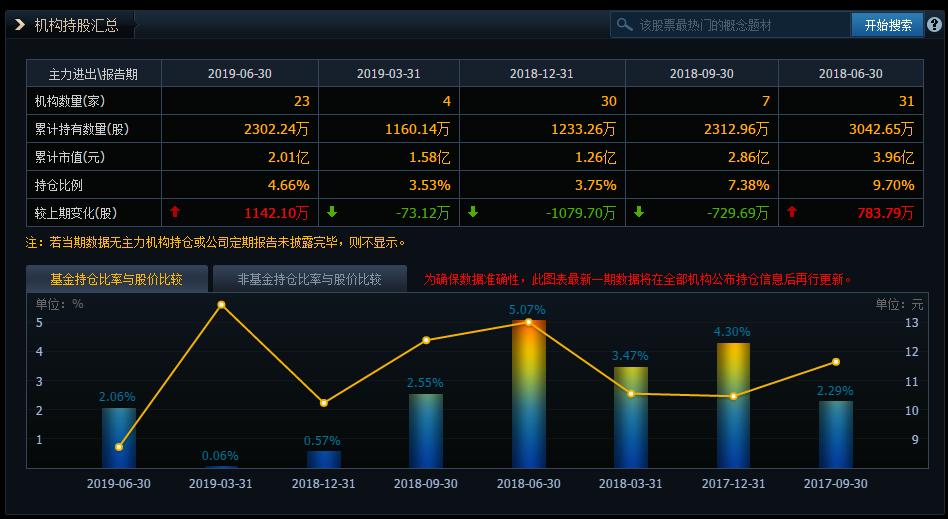
Task: Click the 2.29% bar for 2017-09-30
Action: (x=836, y=434)
